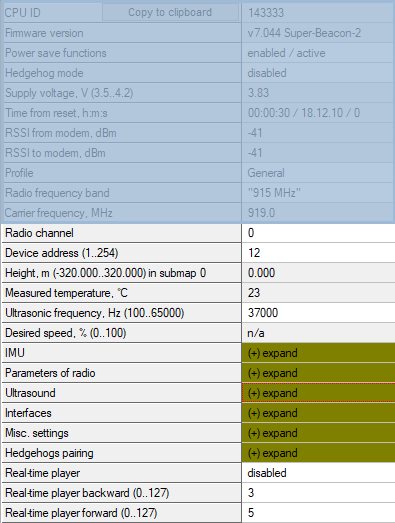Click Device address (1..254) label
The height and width of the screenshot is (523, 395).
coord(62,253)
